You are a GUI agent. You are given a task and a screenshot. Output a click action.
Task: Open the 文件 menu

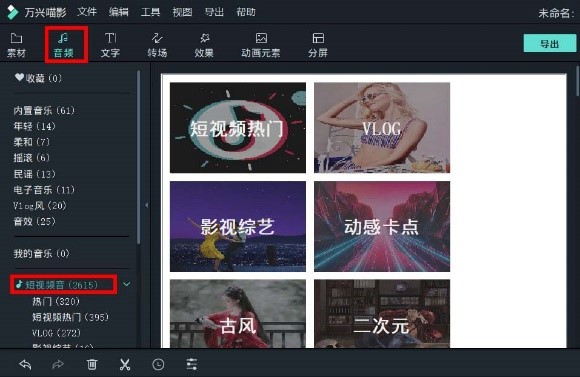click(x=87, y=12)
